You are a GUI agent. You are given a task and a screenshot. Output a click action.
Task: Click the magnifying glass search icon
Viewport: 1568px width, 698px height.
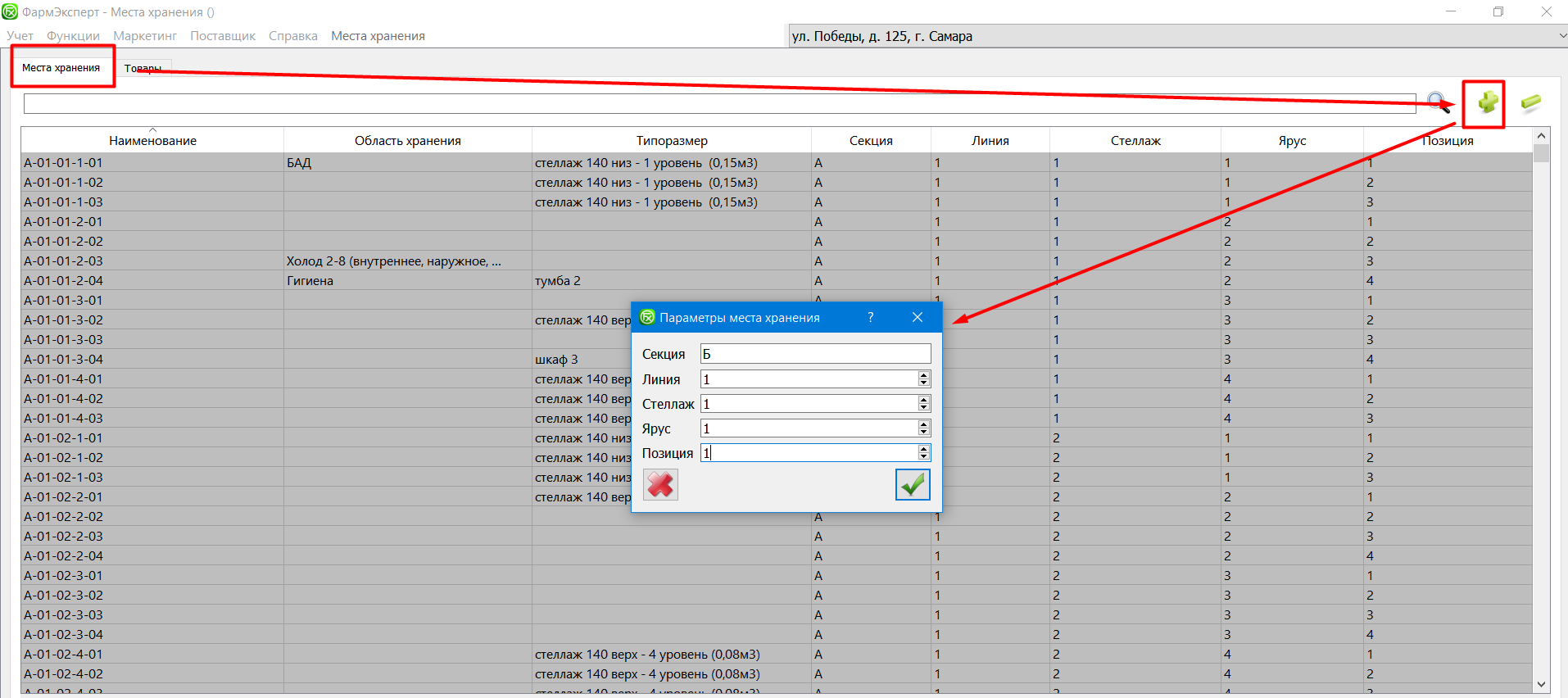click(x=1438, y=102)
